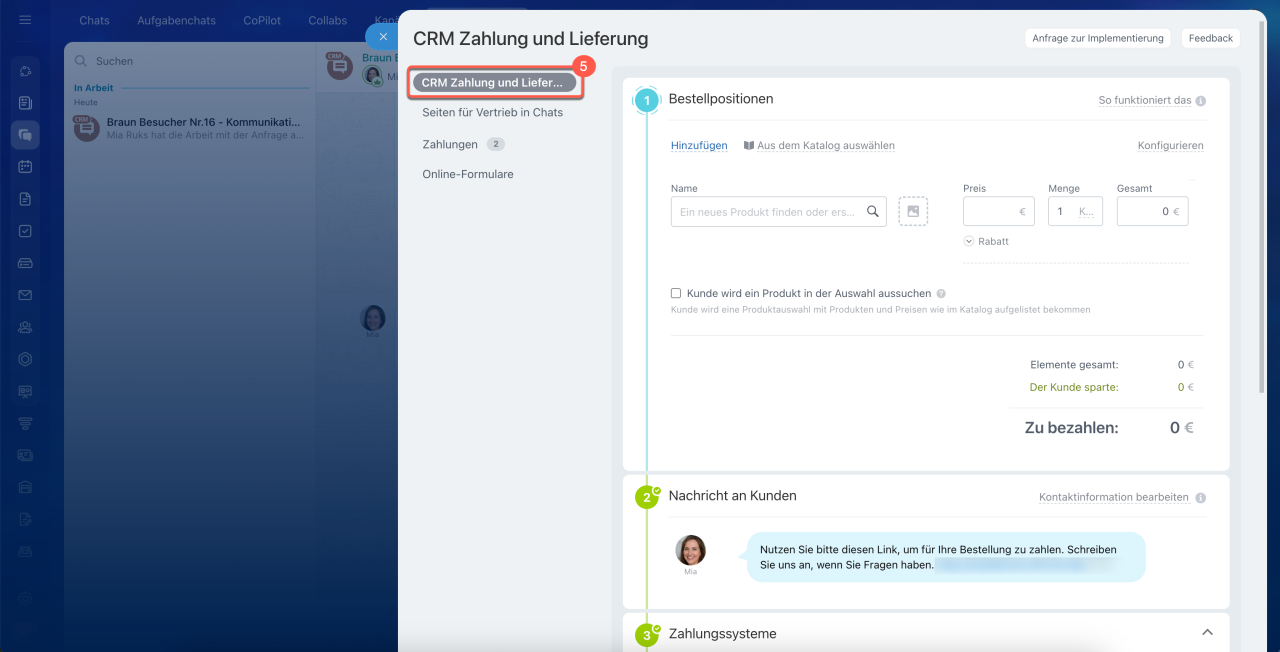Open the e-signature document icon in the sidebar
1280x652 pixels.
[x=25, y=519]
